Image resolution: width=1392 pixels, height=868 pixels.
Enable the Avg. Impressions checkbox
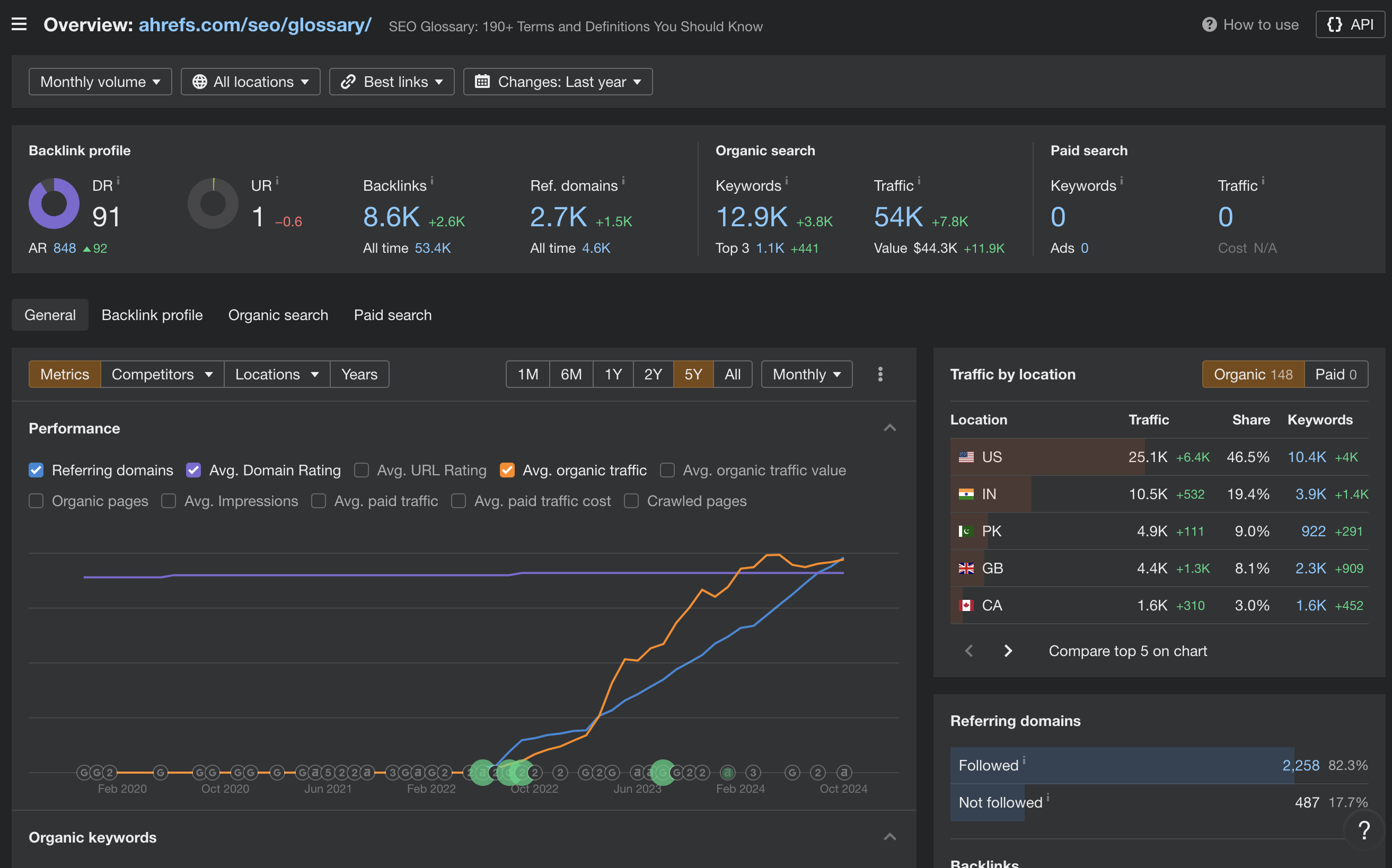168,501
